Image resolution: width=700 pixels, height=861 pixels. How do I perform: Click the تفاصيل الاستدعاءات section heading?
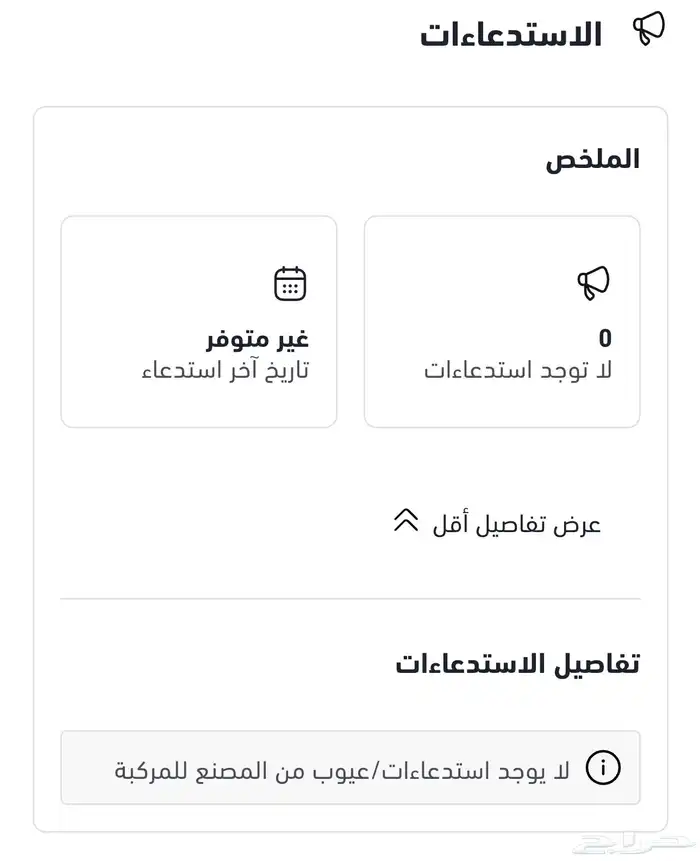pyautogui.click(x=517, y=663)
